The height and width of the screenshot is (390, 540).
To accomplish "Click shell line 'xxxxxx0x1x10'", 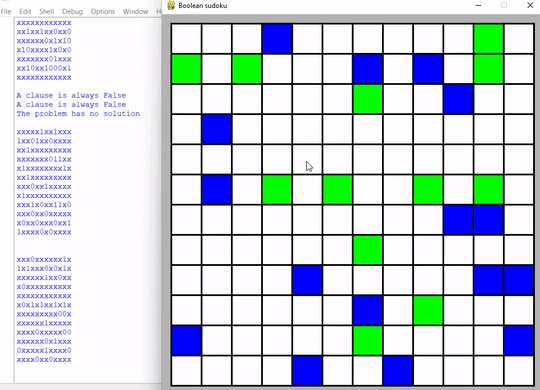I will click(x=44, y=41).
